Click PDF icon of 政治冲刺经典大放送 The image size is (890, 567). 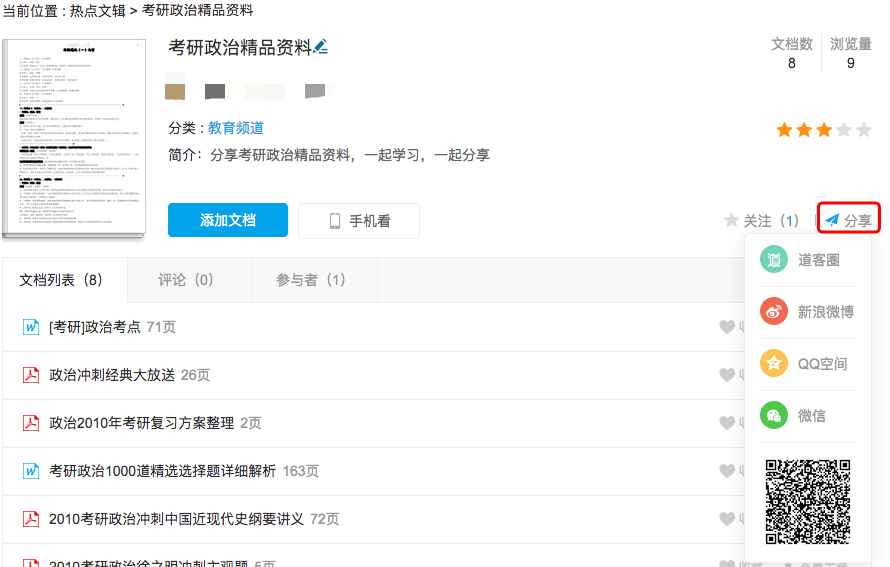[x=31, y=375]
